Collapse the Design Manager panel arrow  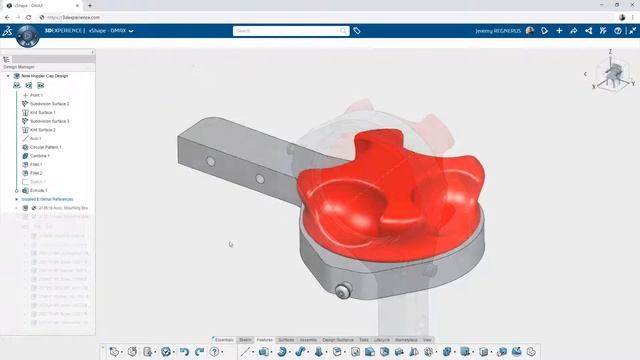coord(93,52)
